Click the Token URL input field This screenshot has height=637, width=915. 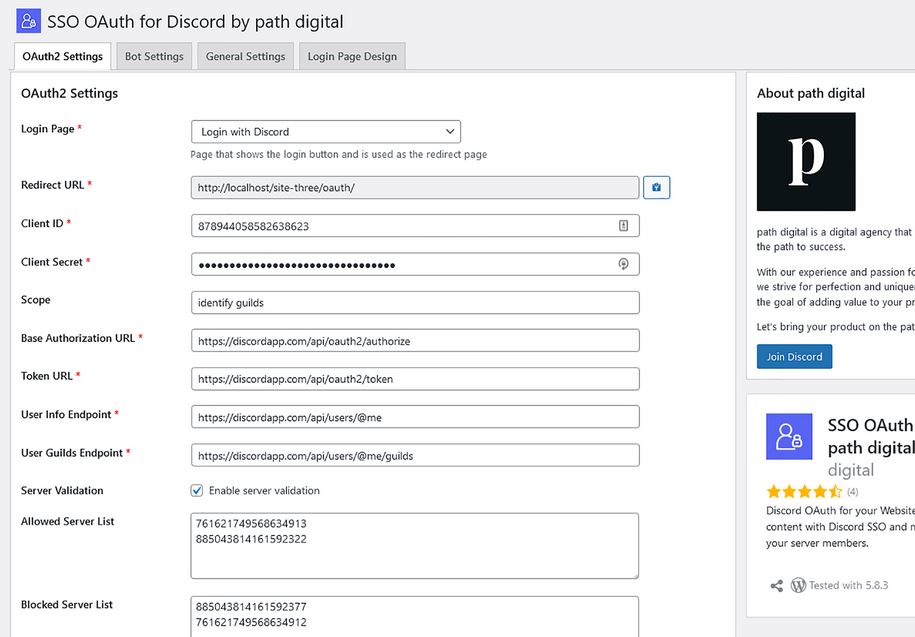[x=415, y=379]
